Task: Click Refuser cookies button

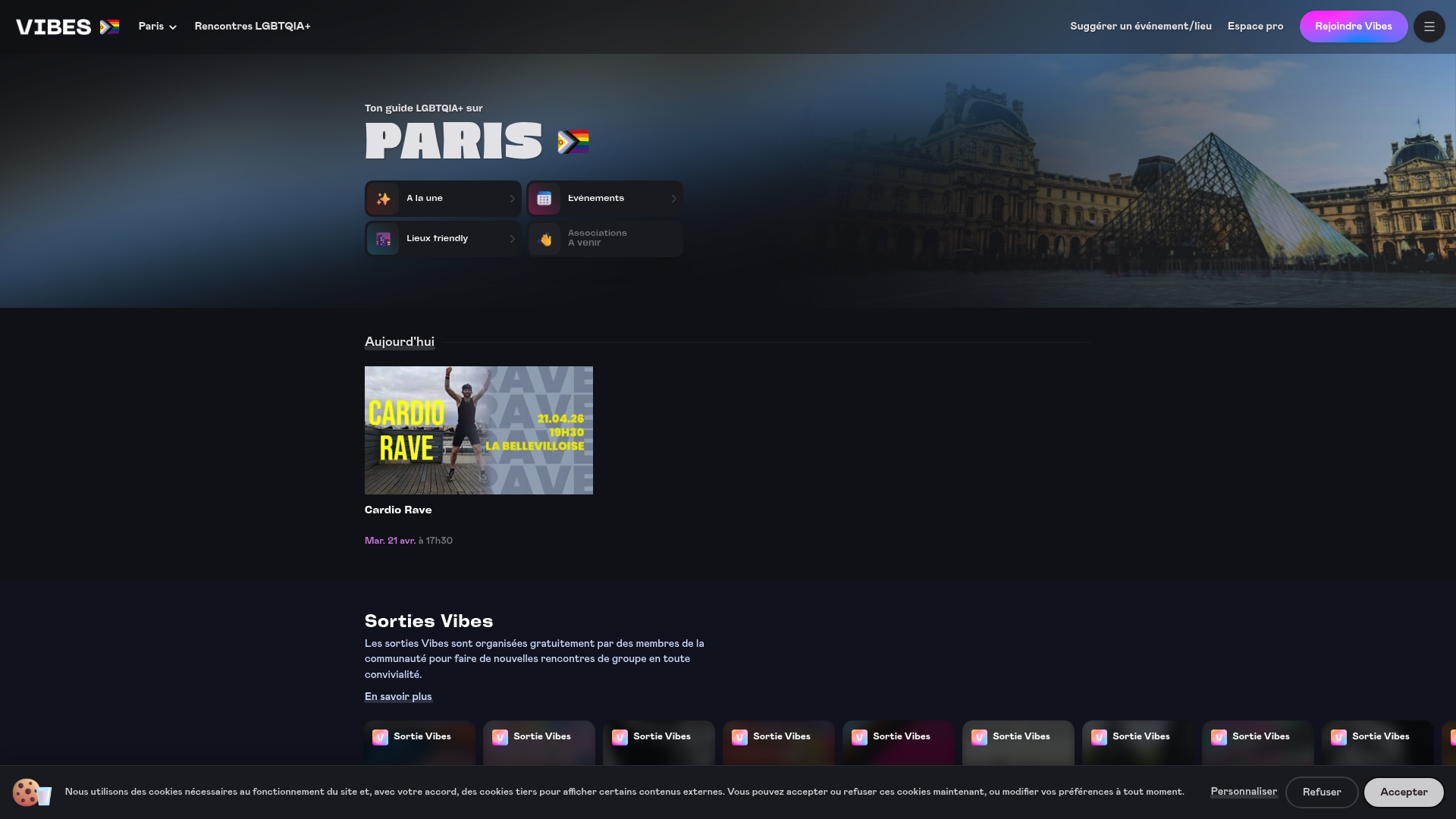Action: click(x=1322, y=792)
